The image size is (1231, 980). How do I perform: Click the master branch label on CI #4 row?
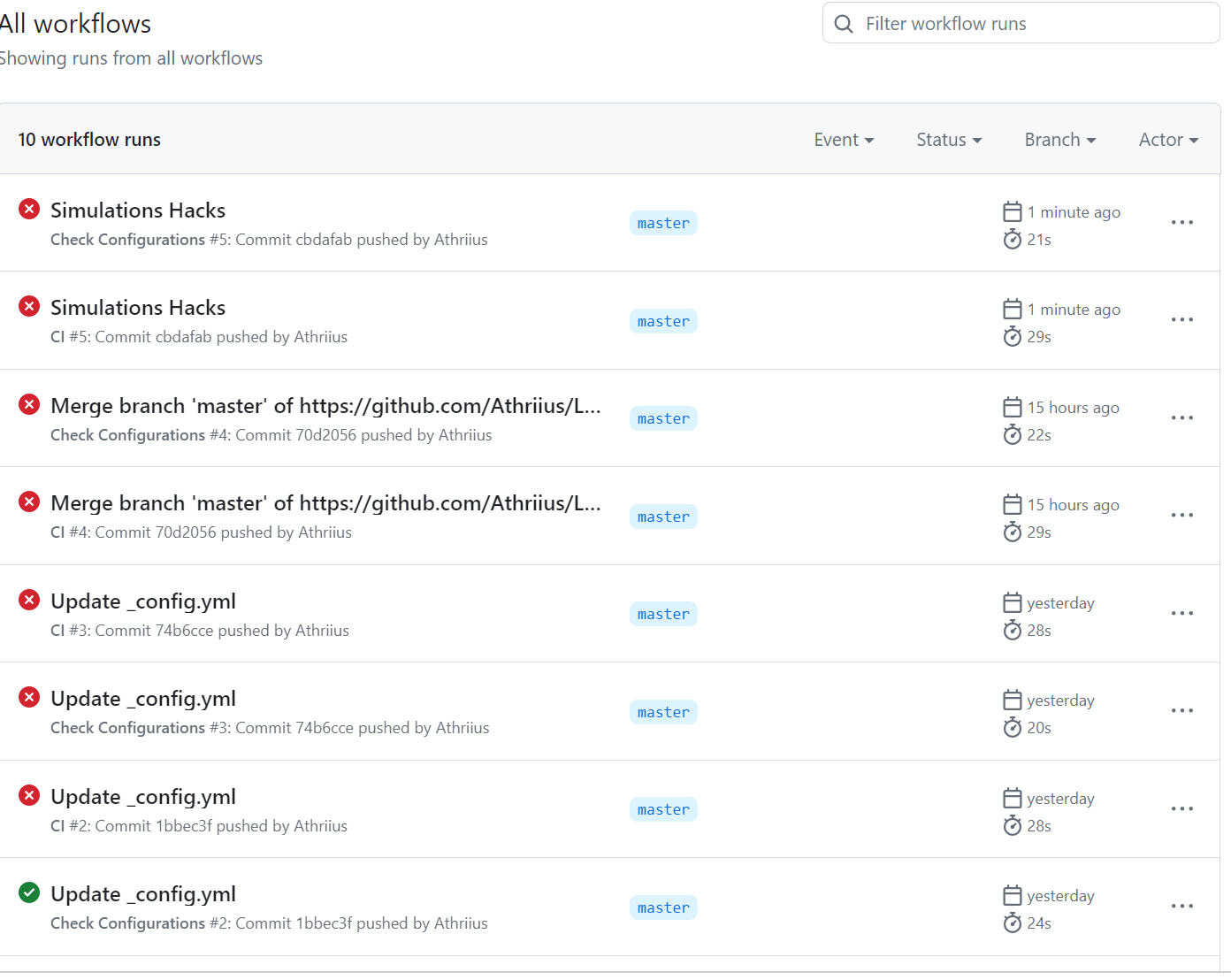663,517
